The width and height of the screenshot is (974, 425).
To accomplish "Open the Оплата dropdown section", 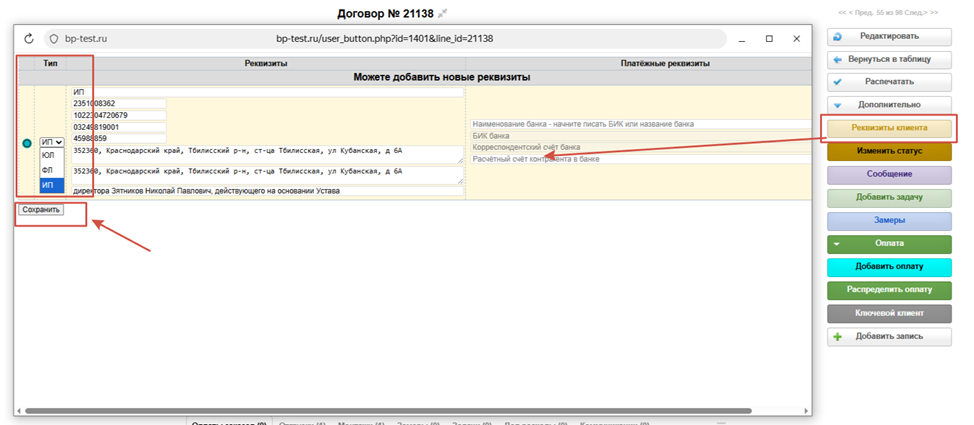I will coord(889,243).
